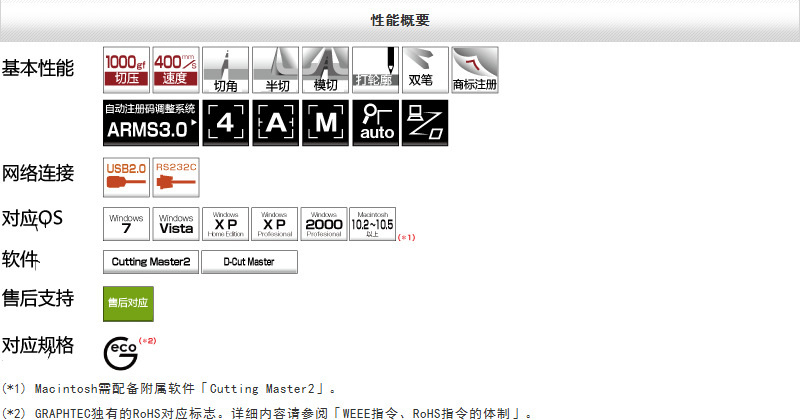The height and width of the screenshot is (420, 800).
Task: Click the Windows 2000 Professional icon
Action: (x=324, y=224)
